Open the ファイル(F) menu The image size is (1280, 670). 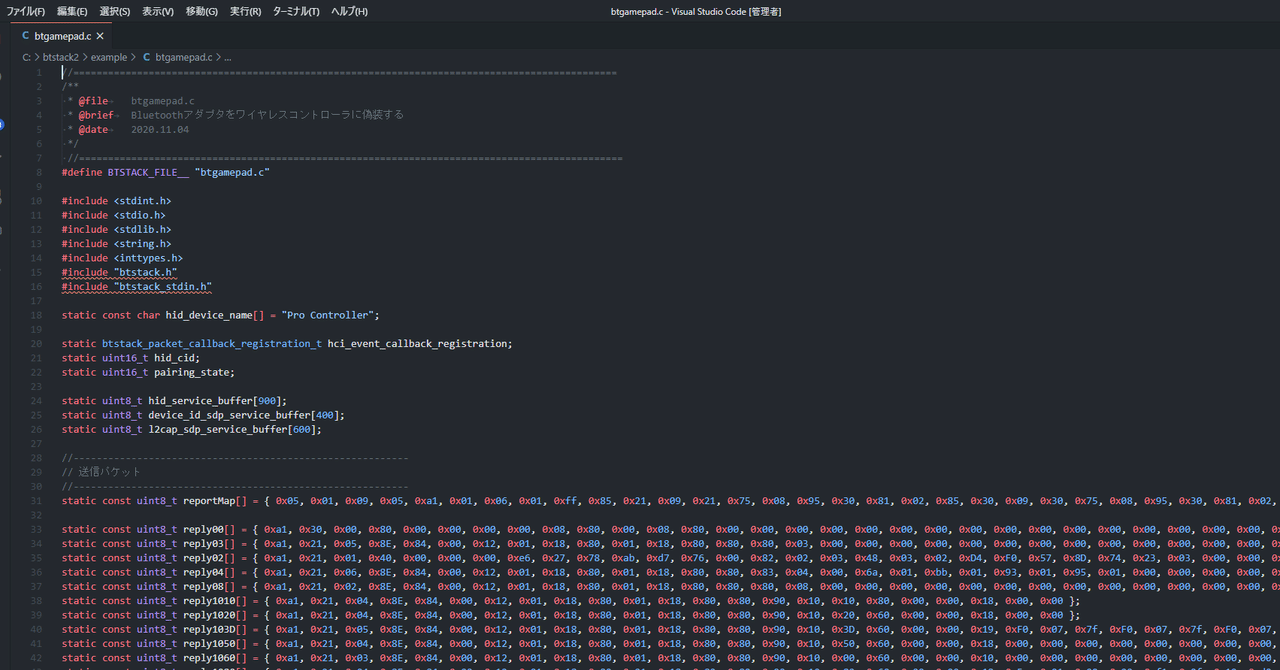click(26, 11)
